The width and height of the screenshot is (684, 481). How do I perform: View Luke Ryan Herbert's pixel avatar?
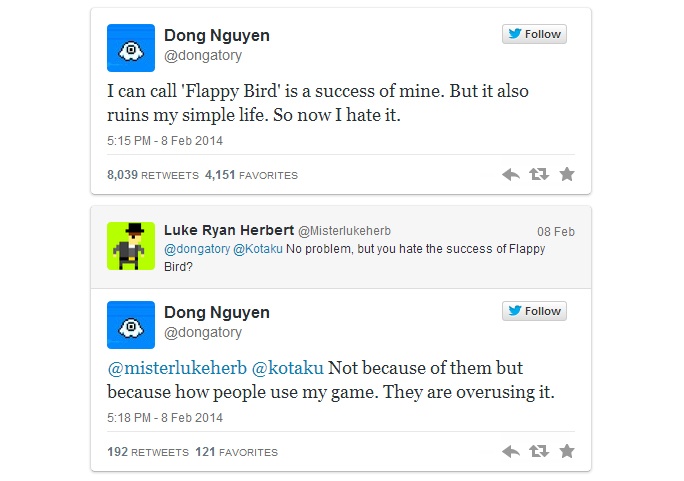(131, 246)
